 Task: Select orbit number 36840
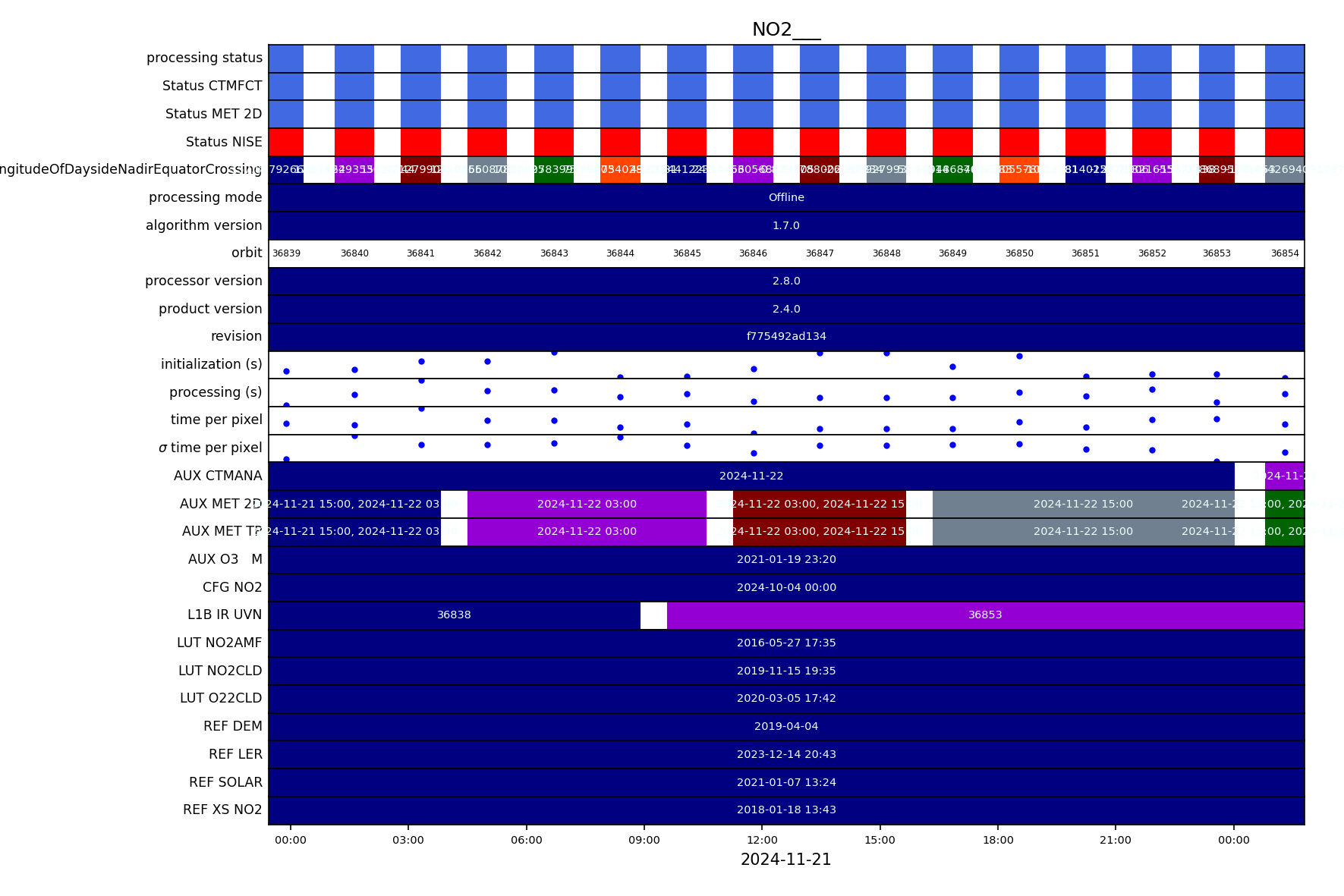pyautogui.click(x=354, y=253)
